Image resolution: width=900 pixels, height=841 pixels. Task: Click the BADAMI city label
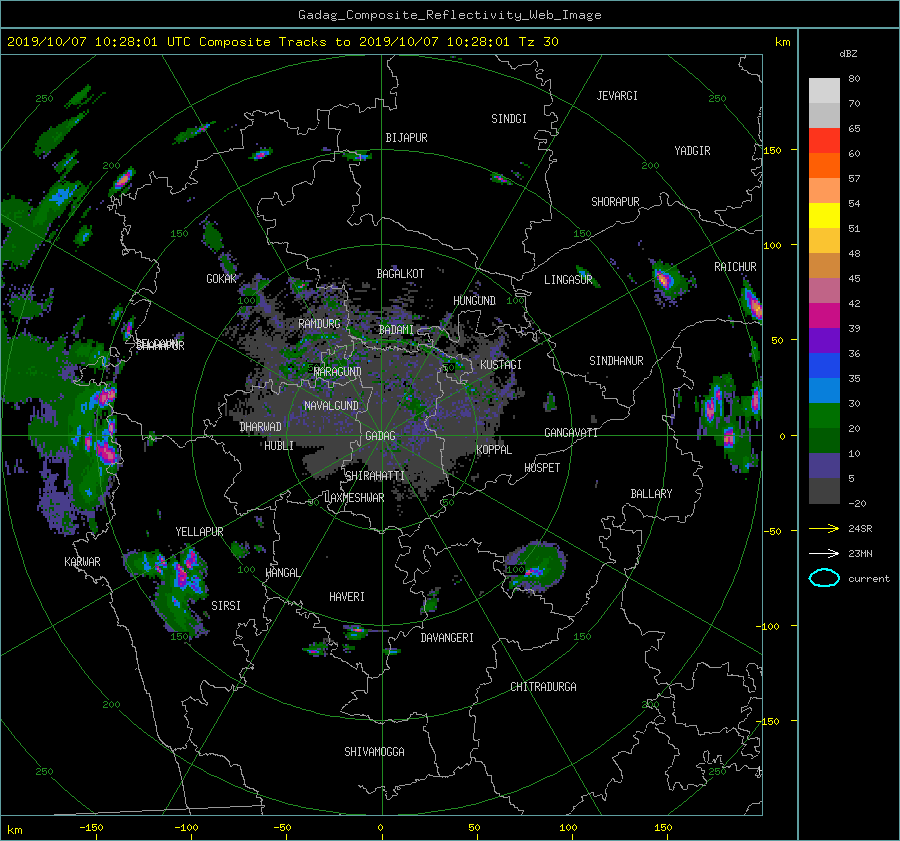pyautogui.click(x=396, y=330)
